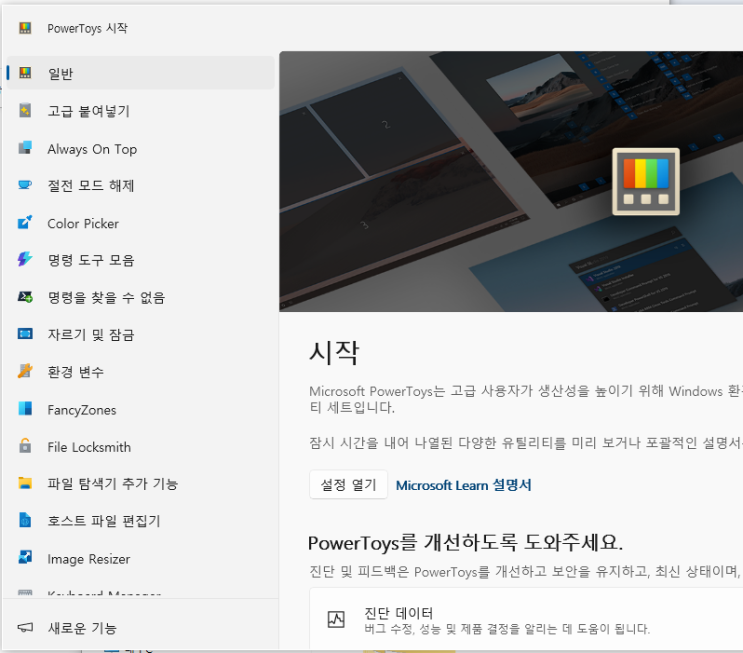The width and height of the screenshot is (743, 653).
Task: Show 새로운 기능 page
Action: click(x=141, y=628)
